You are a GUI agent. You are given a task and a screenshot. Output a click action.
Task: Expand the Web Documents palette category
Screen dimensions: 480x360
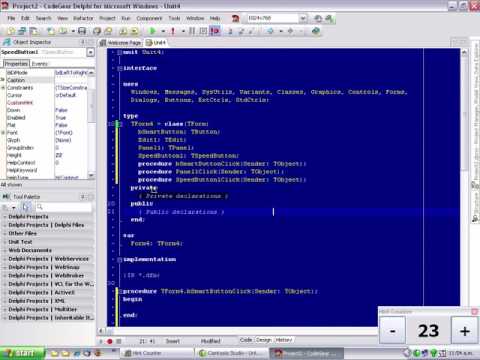click(x=48, y=250)
